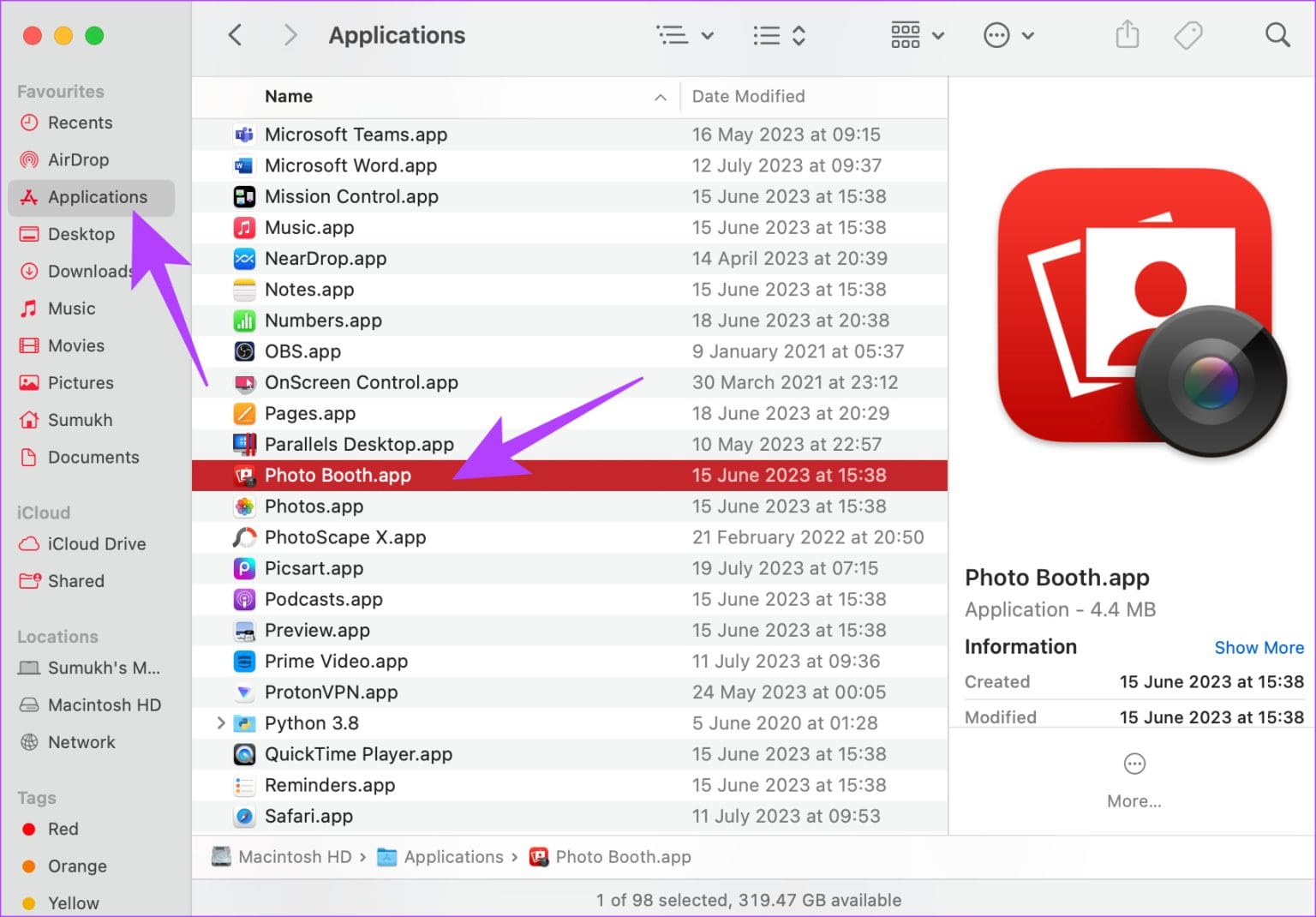Select the Safari.app row in the list
The image size is (1316, 917).
(308, 816)
